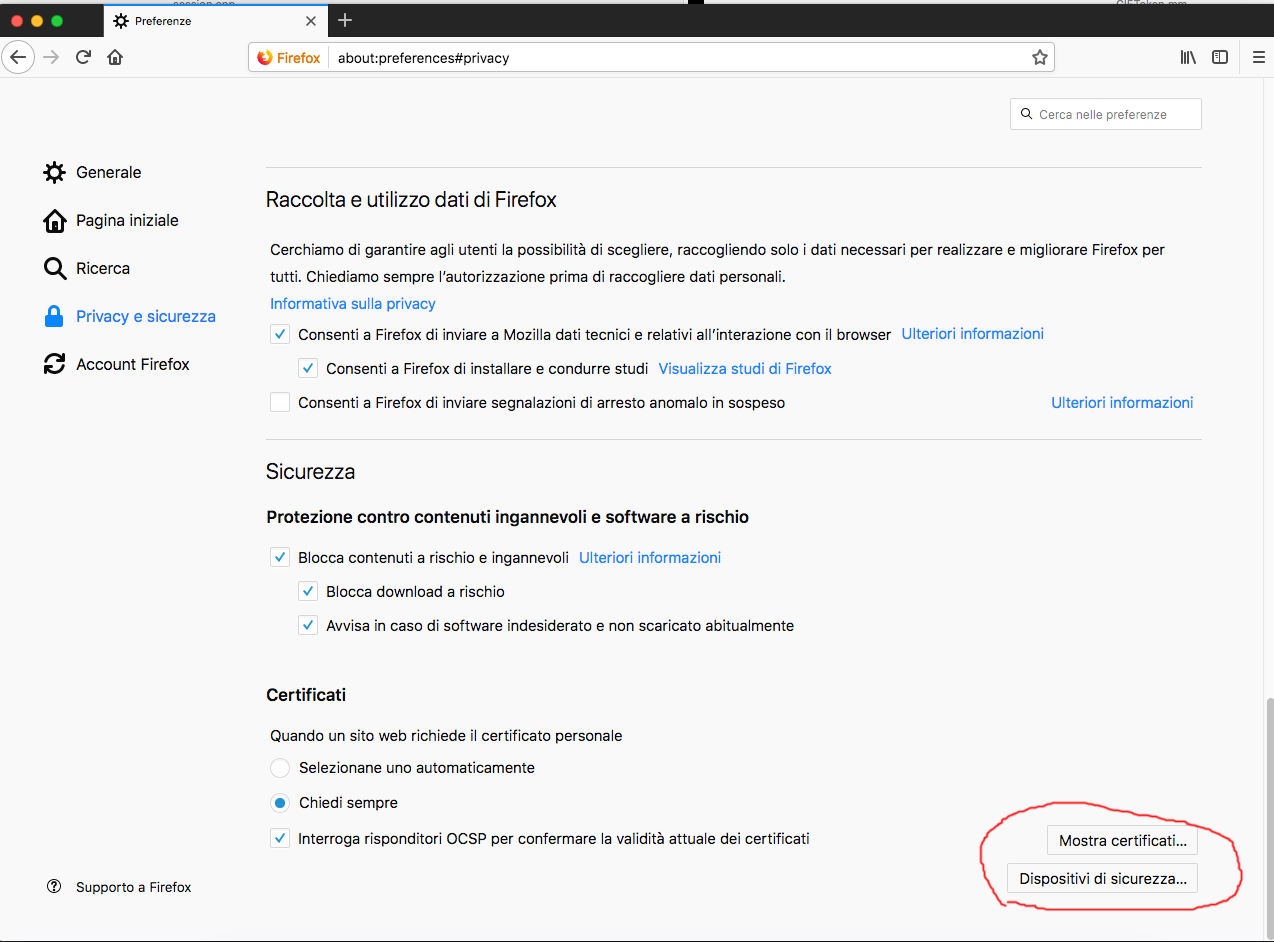
Task: Open the Library bookshelf icon
Action: pos(1188,57)
